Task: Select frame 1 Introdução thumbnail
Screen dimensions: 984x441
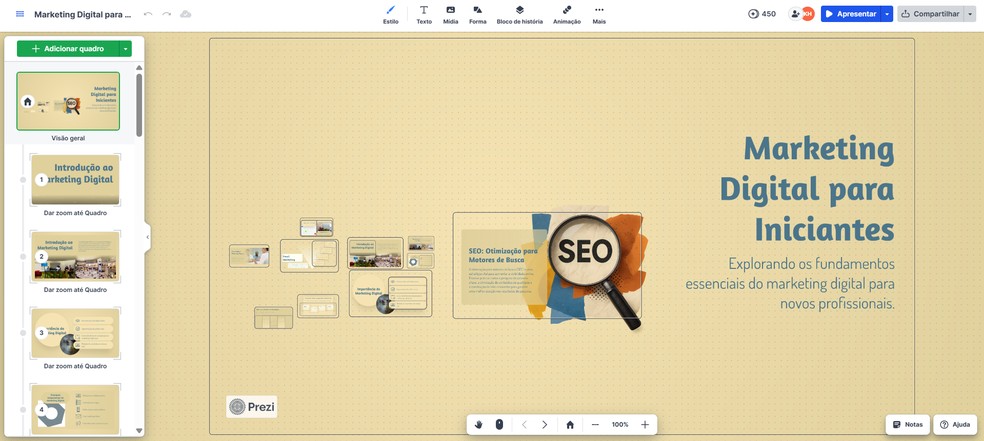Action: coord(75,179)
